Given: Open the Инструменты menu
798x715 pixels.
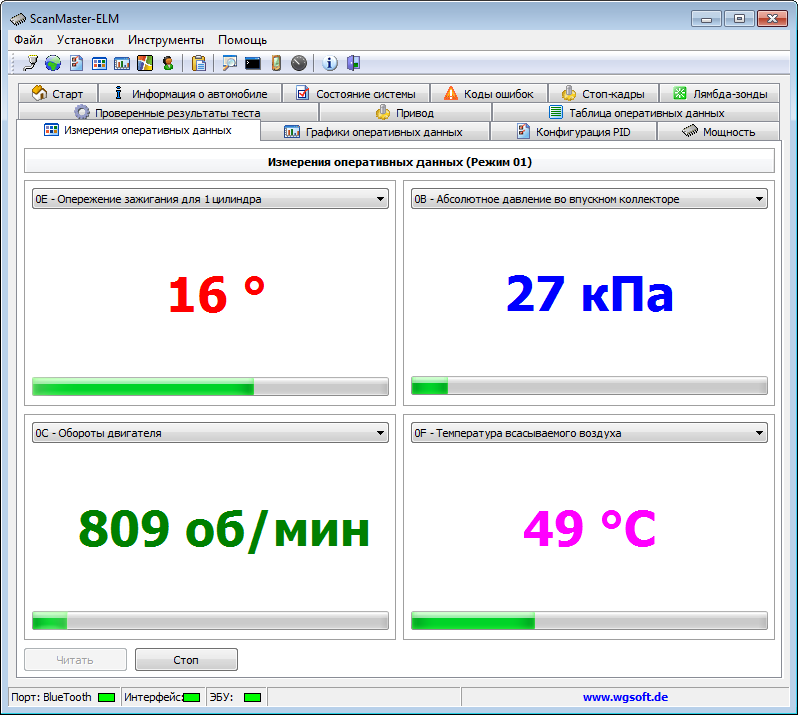Looking at the screenshot, I should [166, 40].
